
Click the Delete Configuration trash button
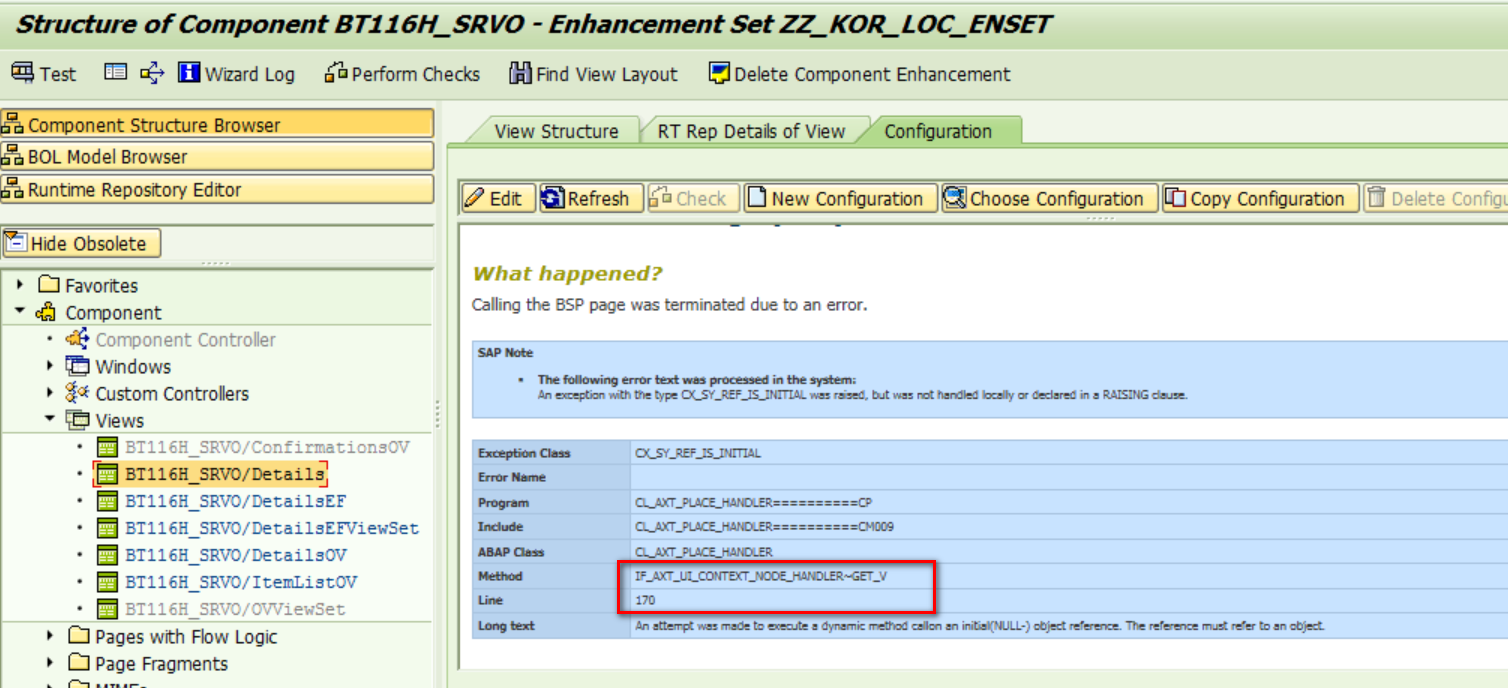click(1435, 198)
